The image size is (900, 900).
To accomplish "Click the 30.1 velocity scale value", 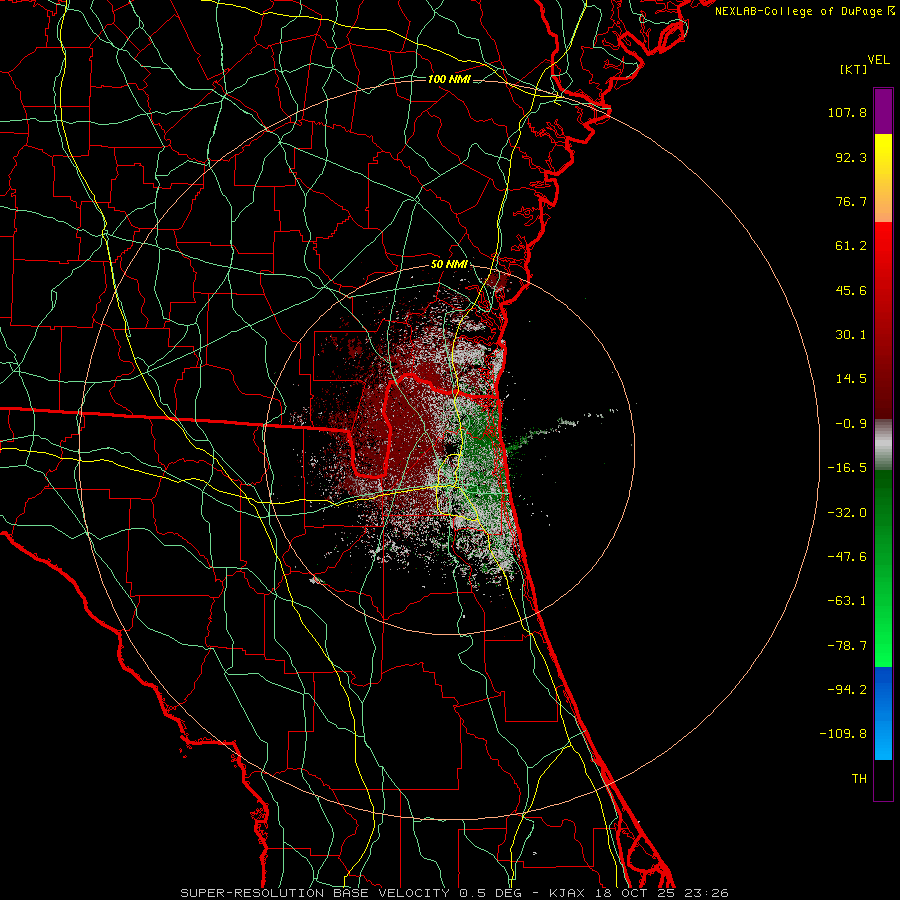I will (851, 335).
